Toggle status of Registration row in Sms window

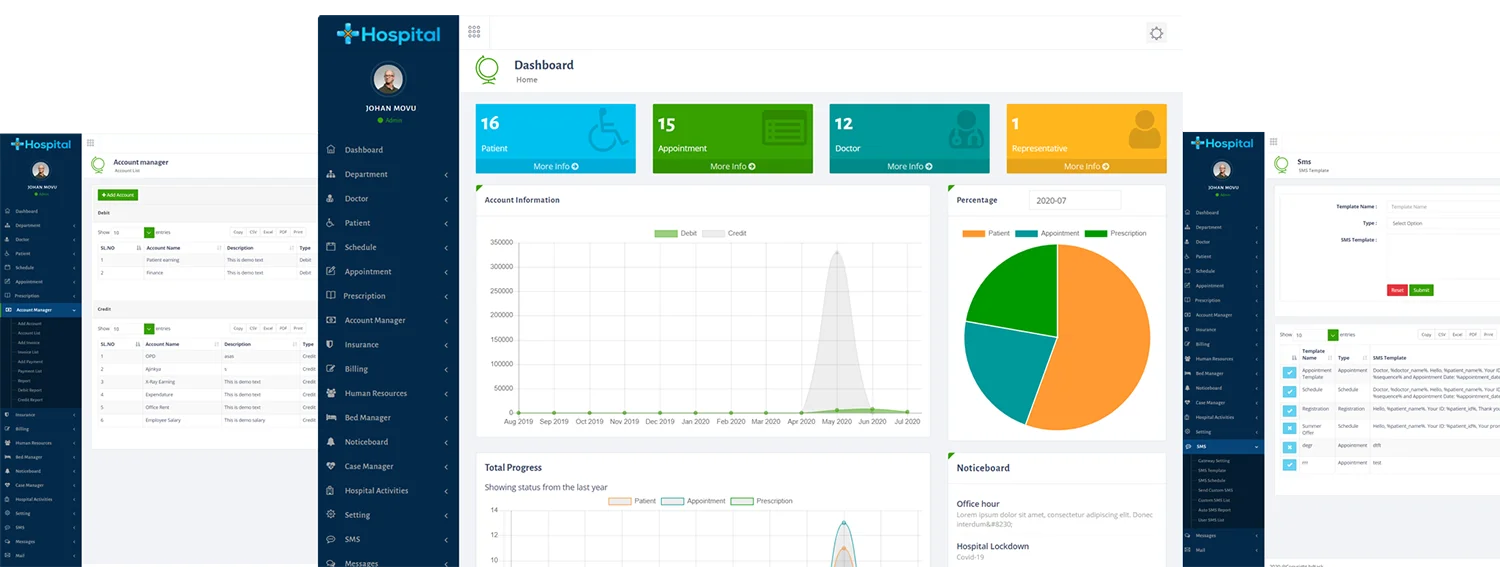pyautogui.click(x=1290, y=409)
